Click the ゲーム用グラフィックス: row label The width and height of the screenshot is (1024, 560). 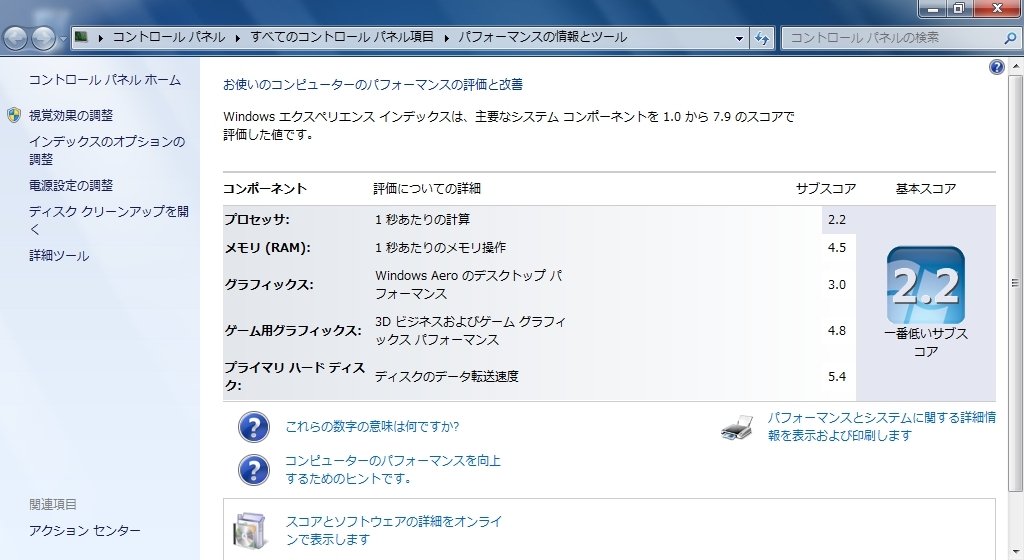click(293, 331)
